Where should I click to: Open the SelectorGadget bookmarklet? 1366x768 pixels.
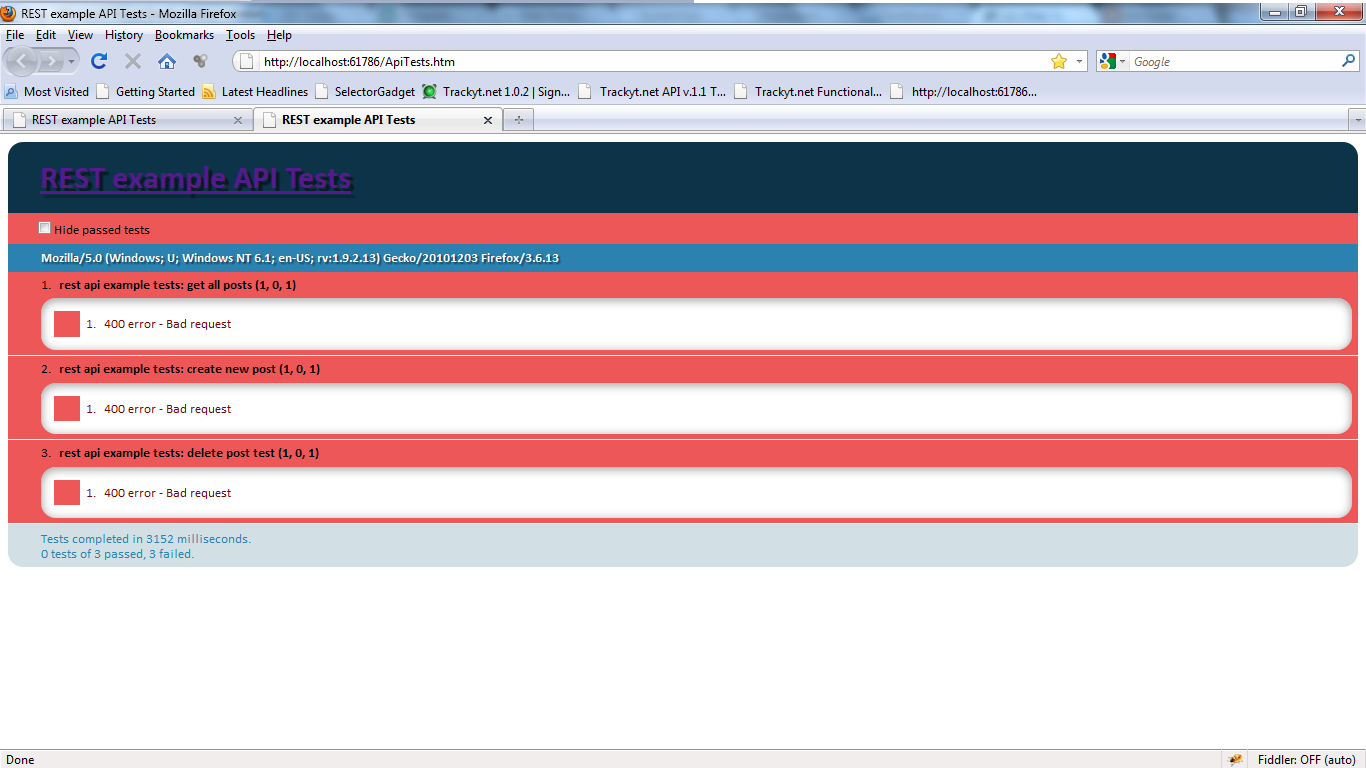(365, 92)
